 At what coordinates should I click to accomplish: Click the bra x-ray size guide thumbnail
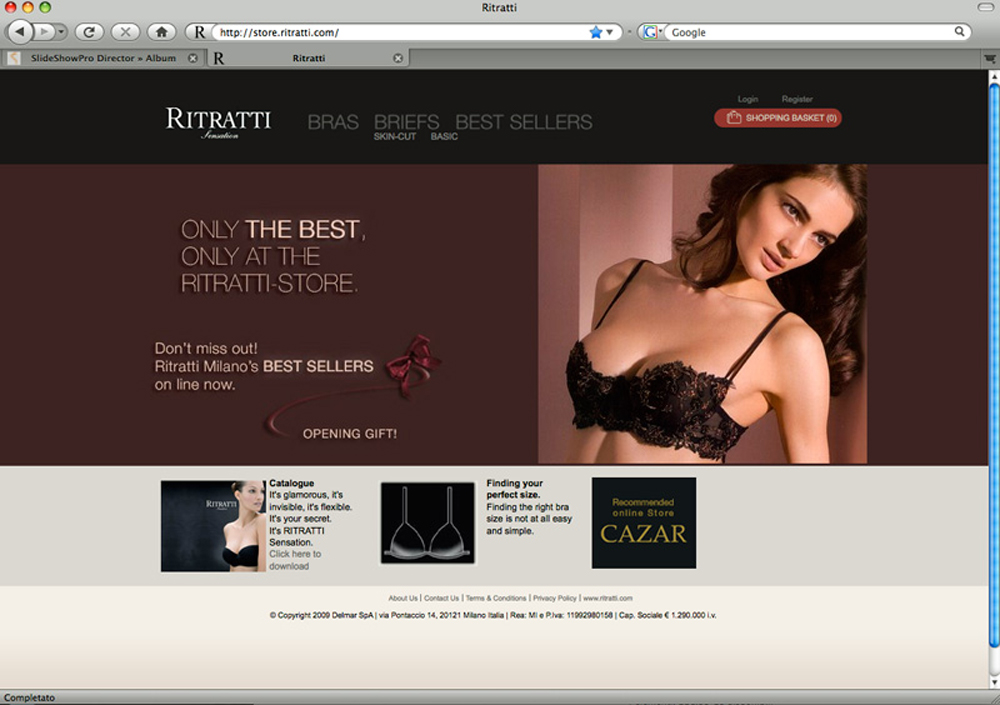(x=428, y=523)
